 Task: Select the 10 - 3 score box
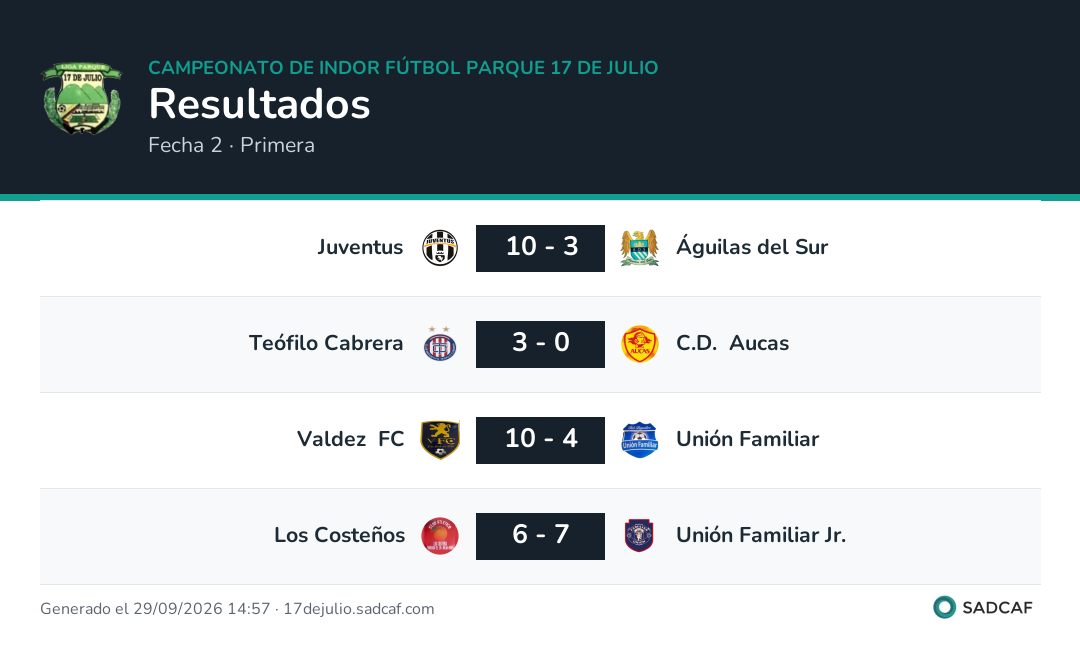pos(540,248)
